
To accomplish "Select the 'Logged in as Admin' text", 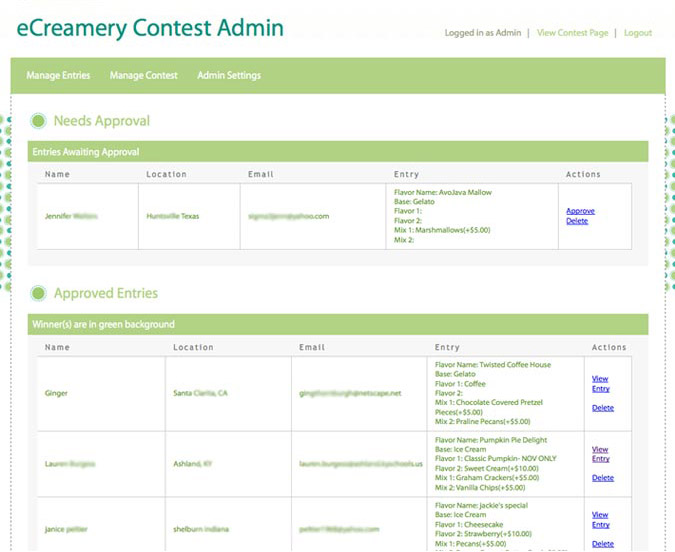I will click(483, 33).
